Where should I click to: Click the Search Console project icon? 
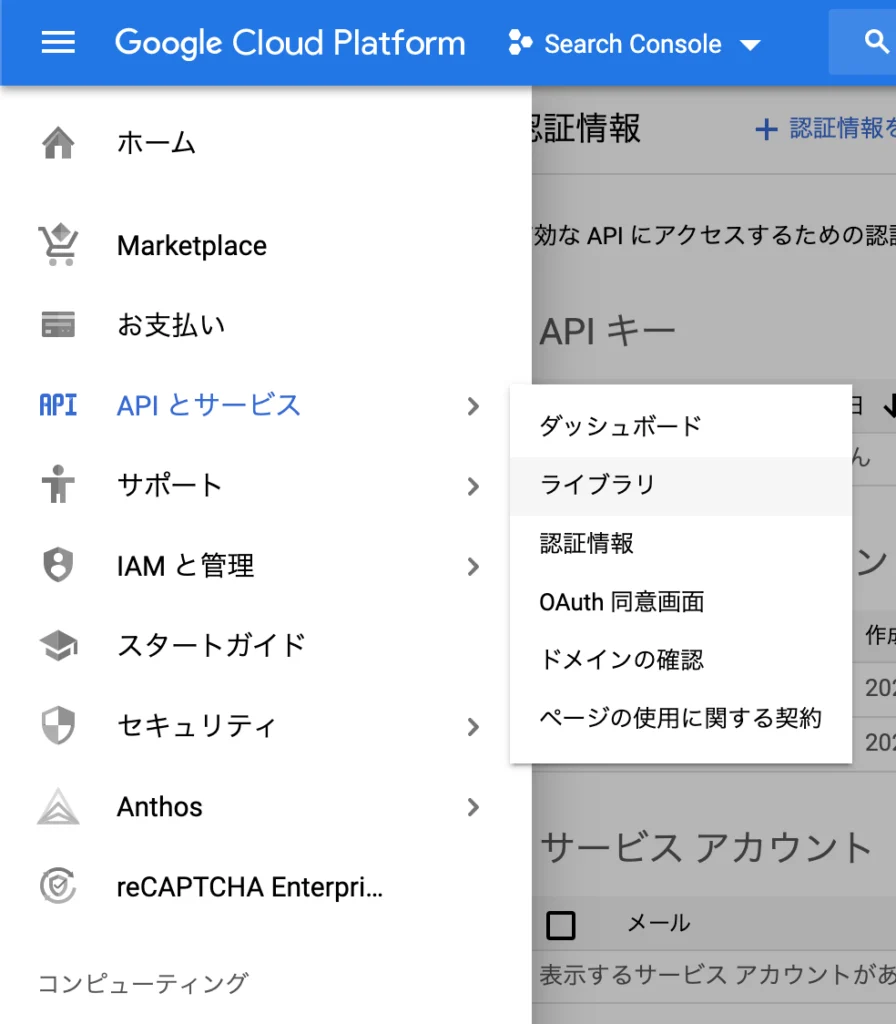520,42
